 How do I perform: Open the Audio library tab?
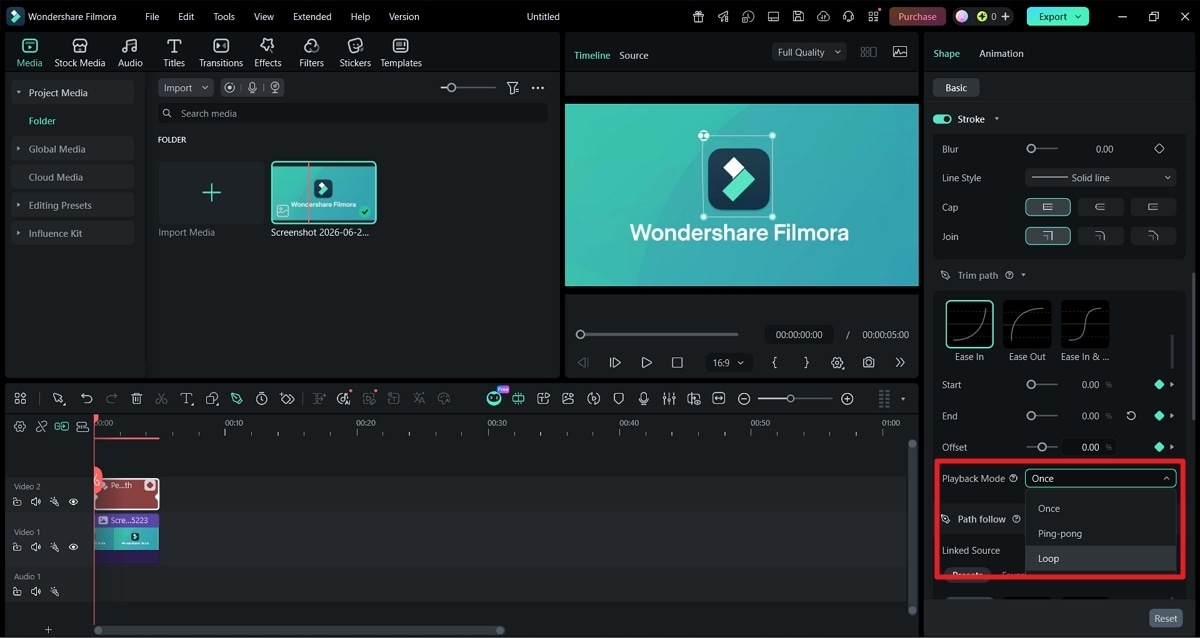130,53
